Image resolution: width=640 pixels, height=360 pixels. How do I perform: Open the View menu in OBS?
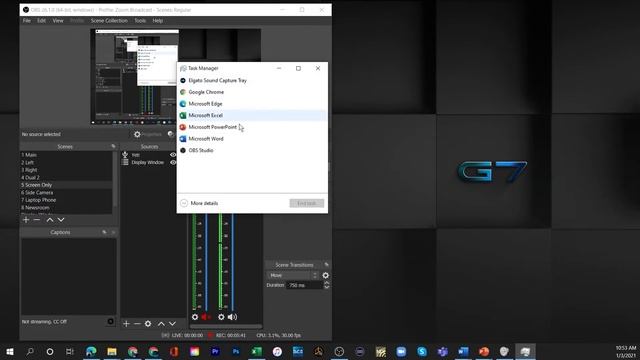[x=58, y=20]
